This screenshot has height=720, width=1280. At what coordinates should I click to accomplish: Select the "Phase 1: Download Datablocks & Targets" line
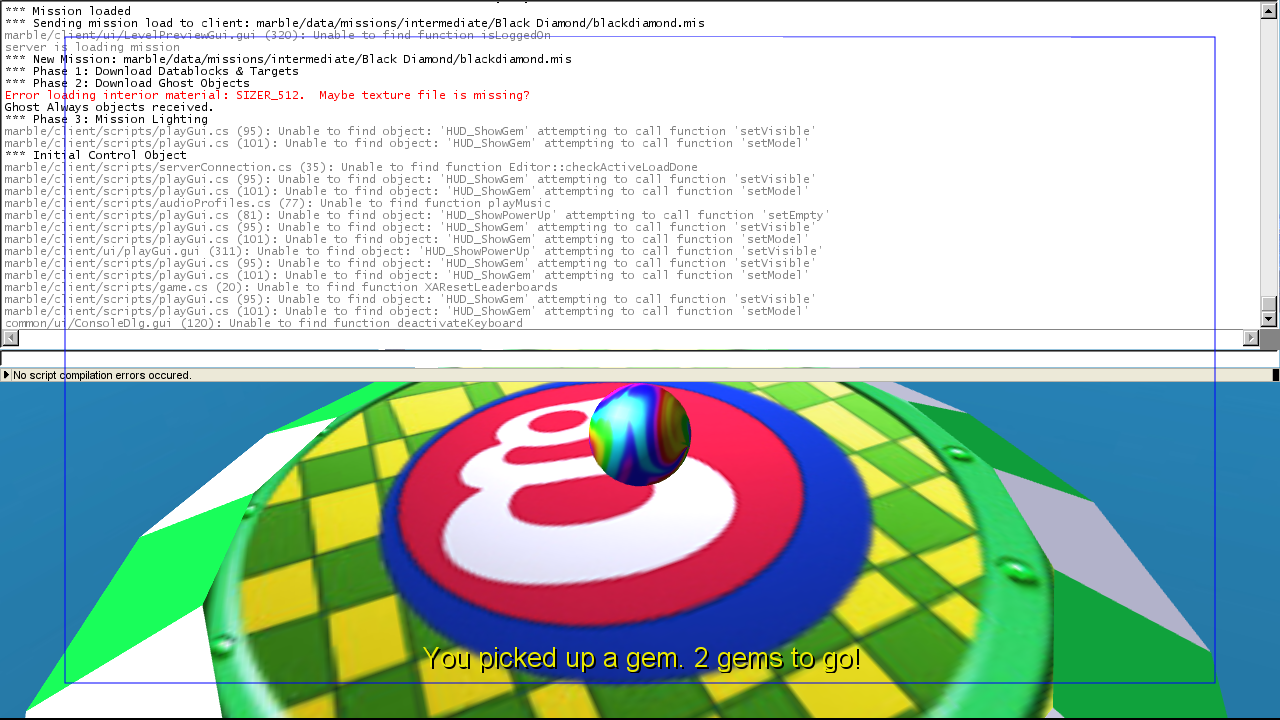[152, 71]
